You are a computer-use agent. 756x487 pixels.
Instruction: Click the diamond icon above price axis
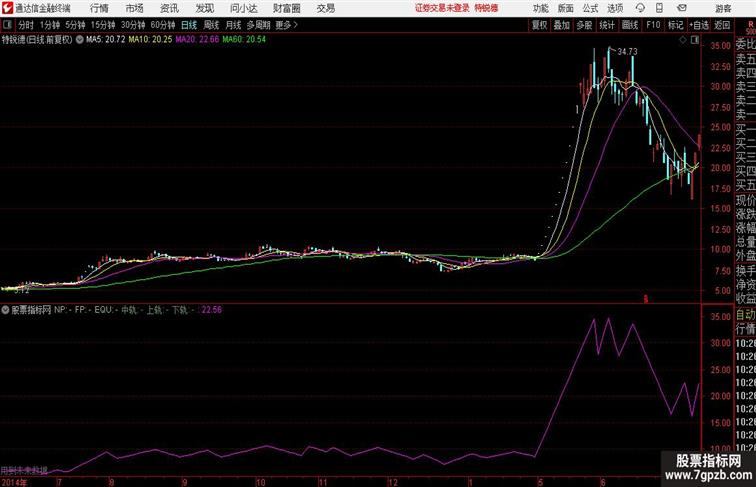[x=683, y=41]
